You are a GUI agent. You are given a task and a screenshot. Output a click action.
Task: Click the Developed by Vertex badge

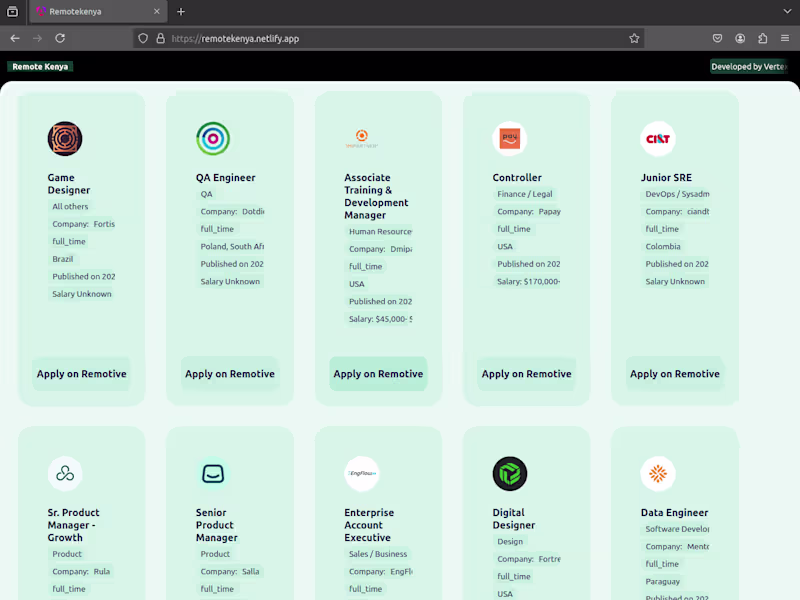tap(749, 66)
